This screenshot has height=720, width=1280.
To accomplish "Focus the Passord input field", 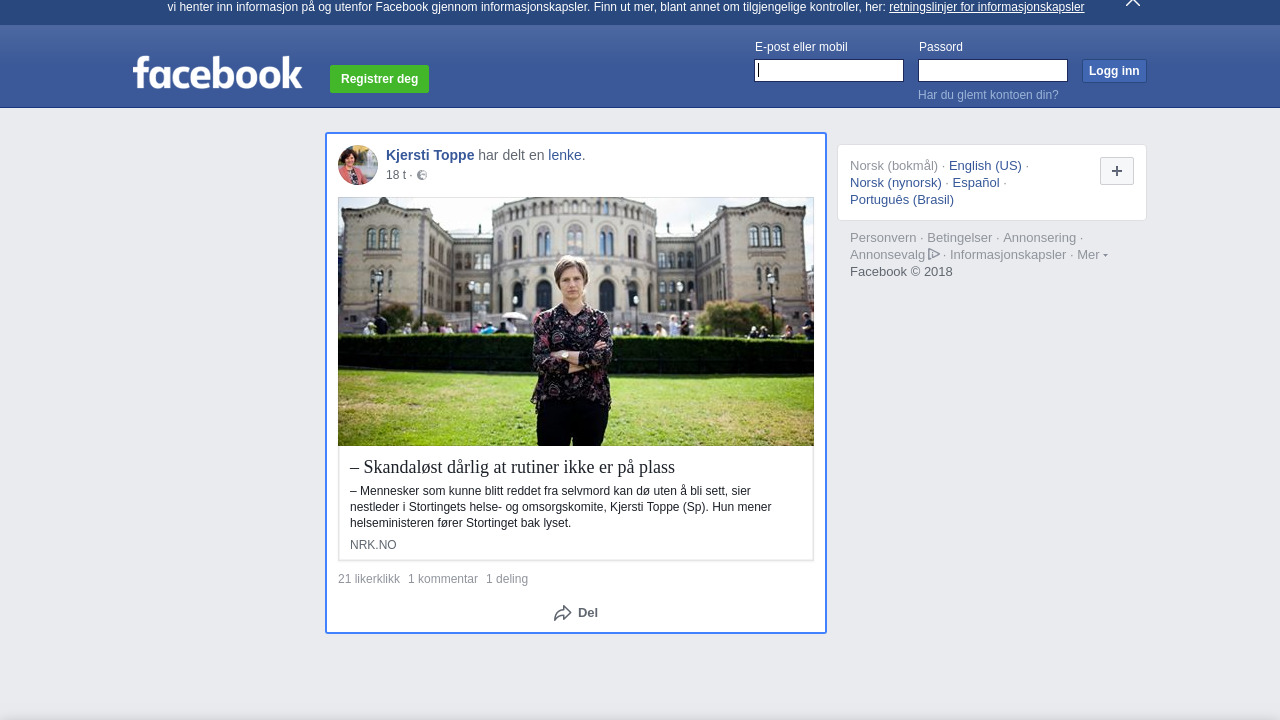I will 993,70.
